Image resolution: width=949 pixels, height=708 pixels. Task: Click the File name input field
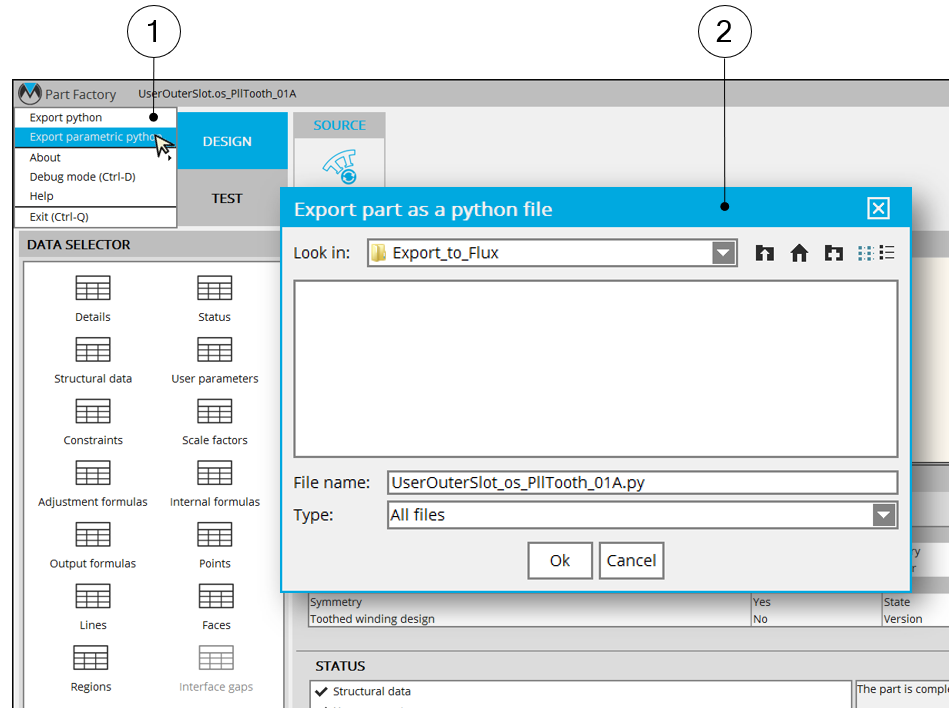pos(642,483)
